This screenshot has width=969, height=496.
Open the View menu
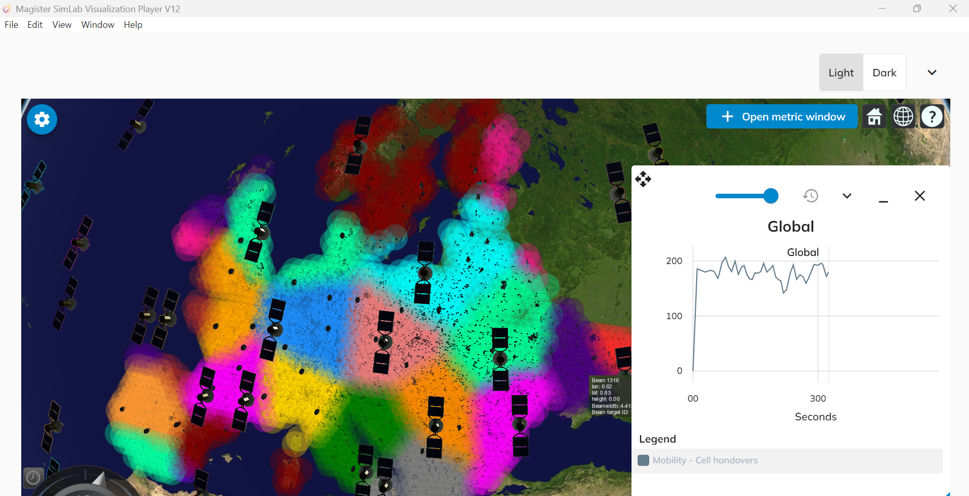coord(62,25)
